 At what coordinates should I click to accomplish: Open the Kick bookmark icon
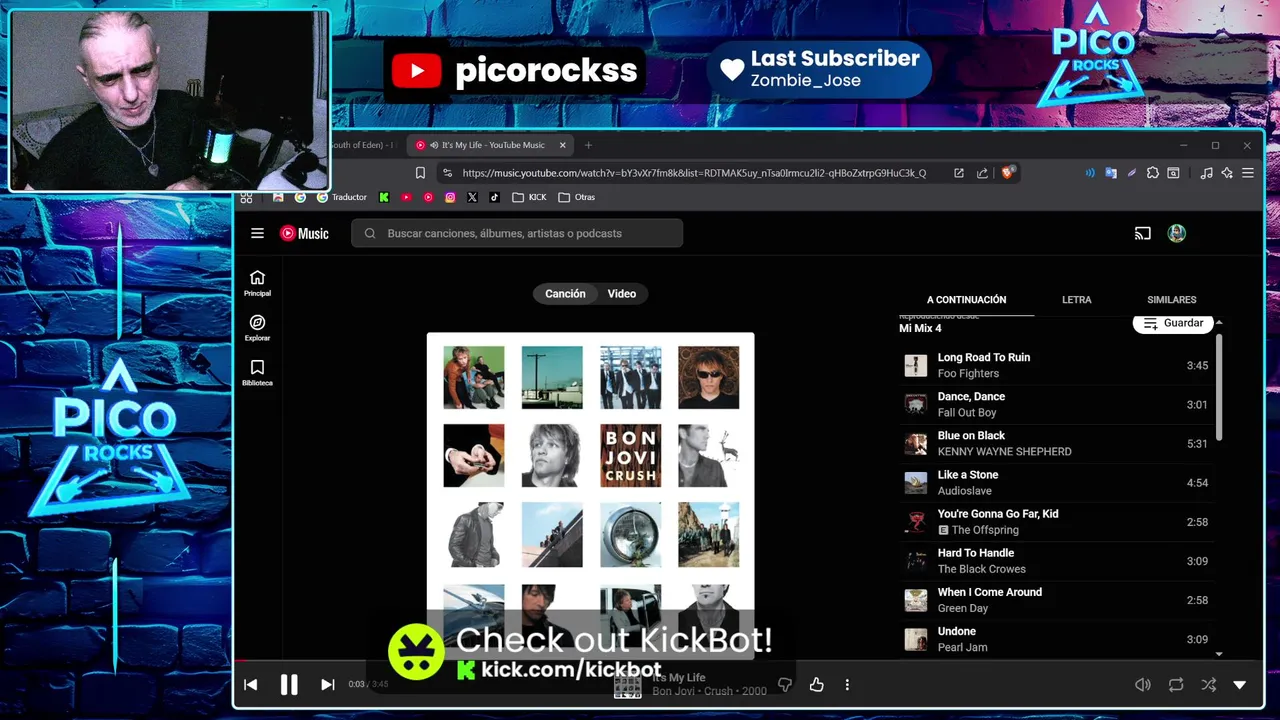pos(384,197)
